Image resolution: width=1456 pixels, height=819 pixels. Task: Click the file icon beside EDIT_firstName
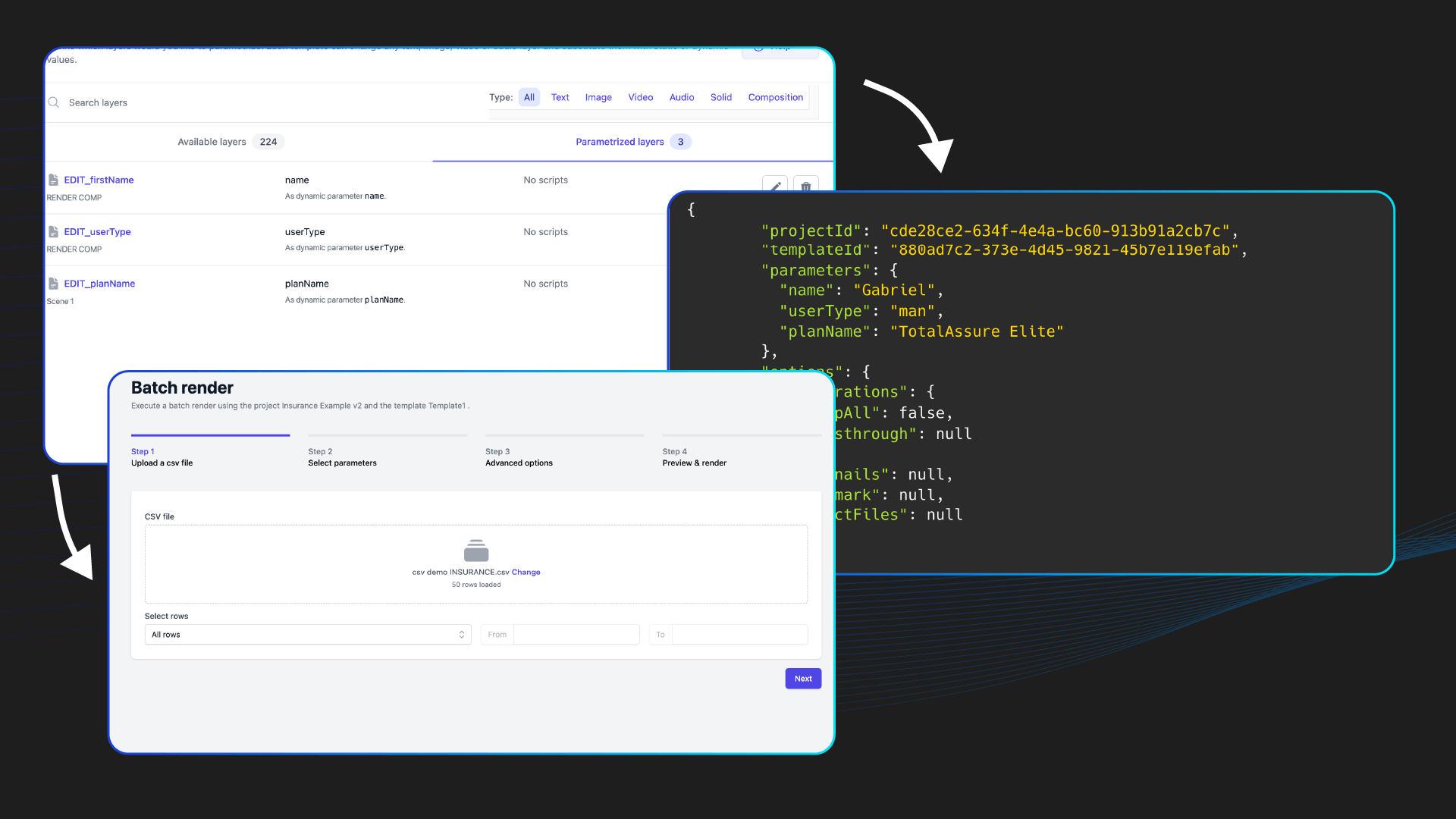53,180
